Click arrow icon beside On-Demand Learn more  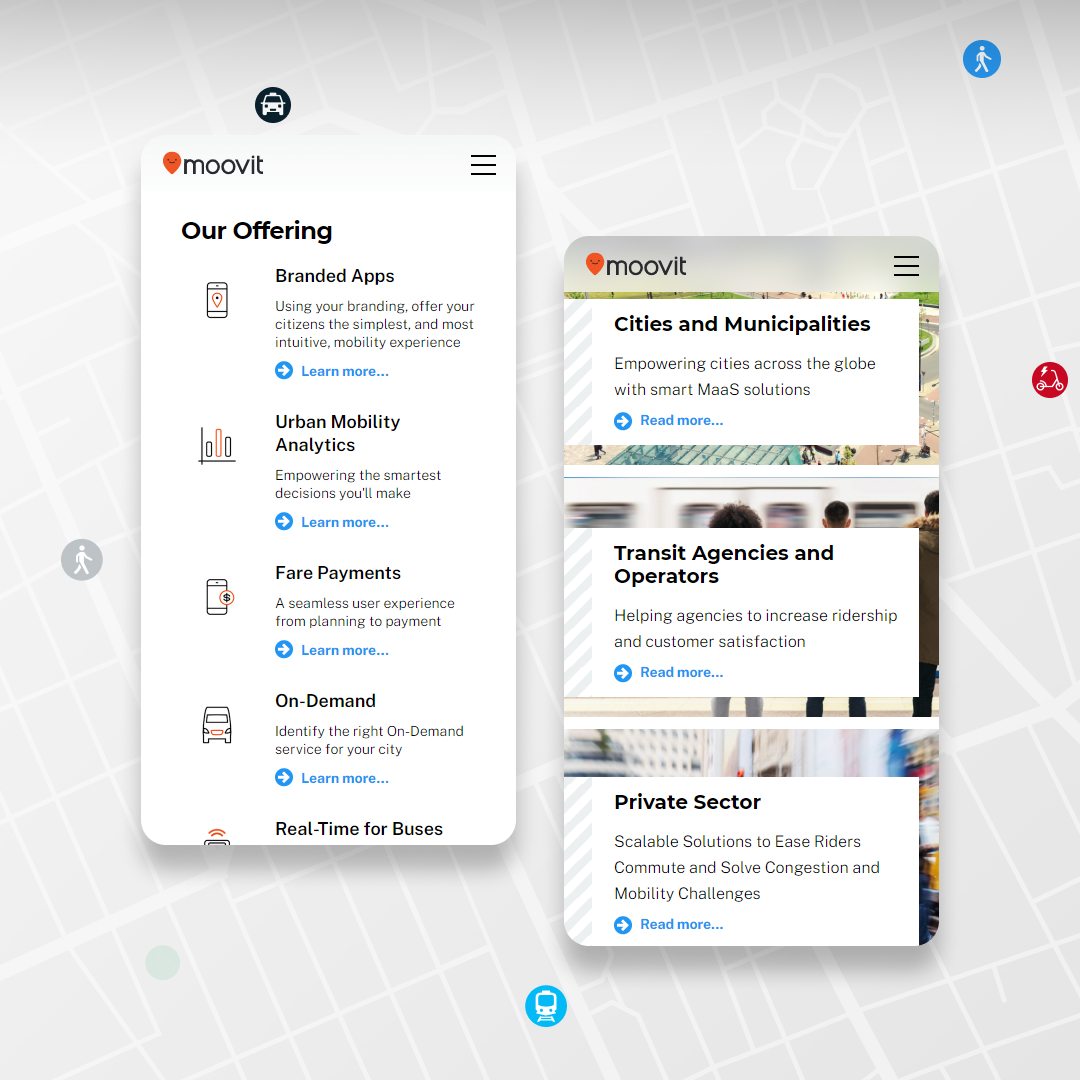(x=284, y=778)
